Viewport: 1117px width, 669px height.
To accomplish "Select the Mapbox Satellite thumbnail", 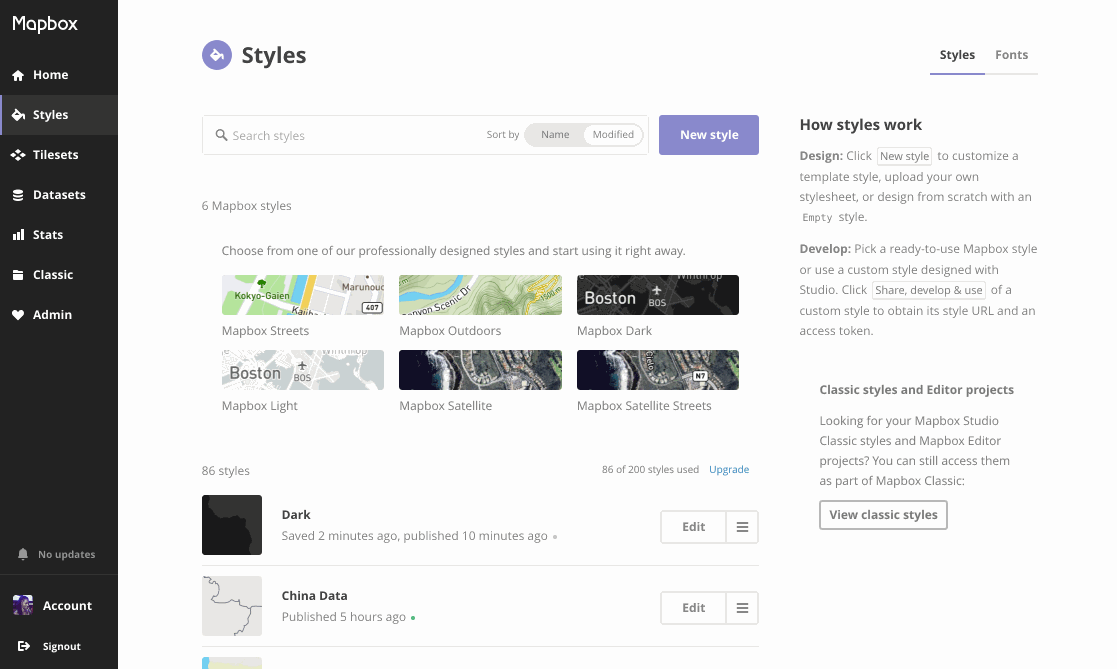I will [x=480, y=370].
